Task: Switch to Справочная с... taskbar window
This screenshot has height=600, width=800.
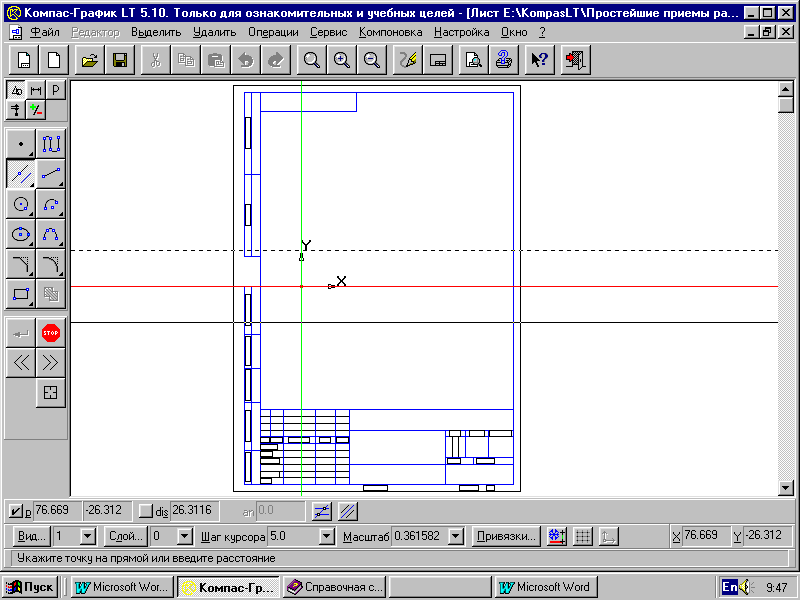Action: pos(335,587)
